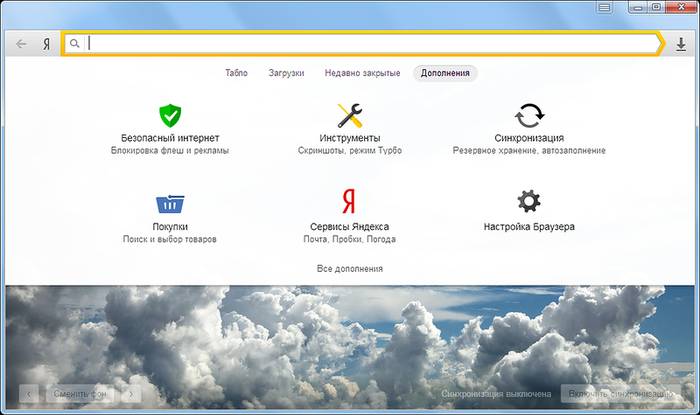This screenshot has height=415, width=700.
Task: Select the Дополнения tab
Action: point(445,73)
